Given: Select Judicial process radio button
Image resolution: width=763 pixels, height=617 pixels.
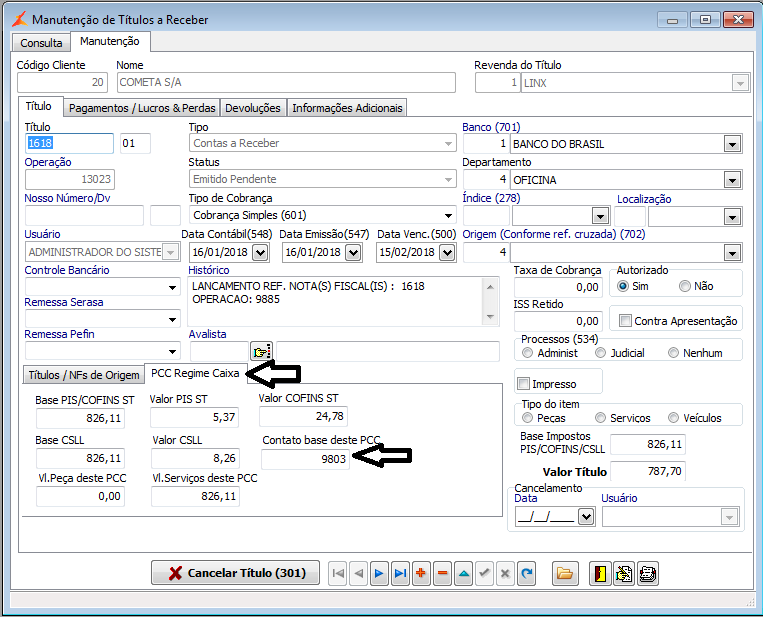Looking at the screenshot, I should [600, 353].
